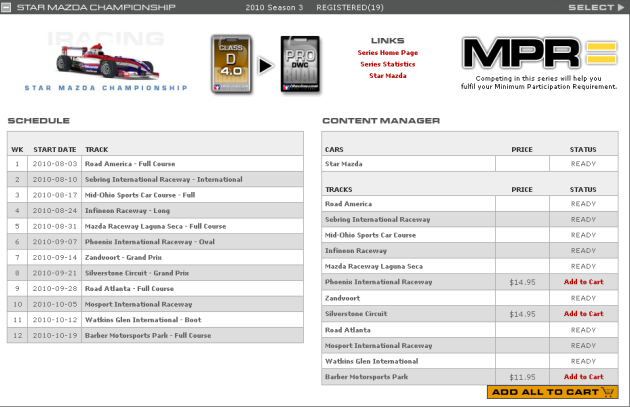
Task: Add Silverstone Circuit to cart
Action: pyautogui.click(x=583, y=314)
